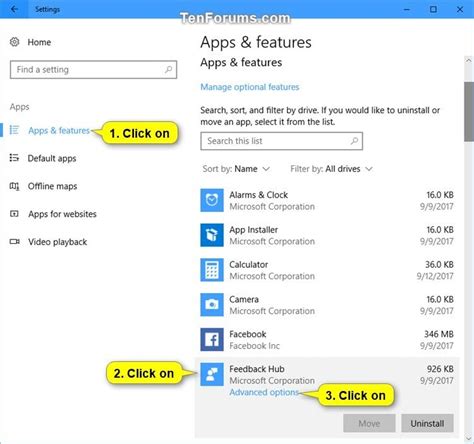
Task: Select the Alarms & Clock app name
Action: coord(258,195)
